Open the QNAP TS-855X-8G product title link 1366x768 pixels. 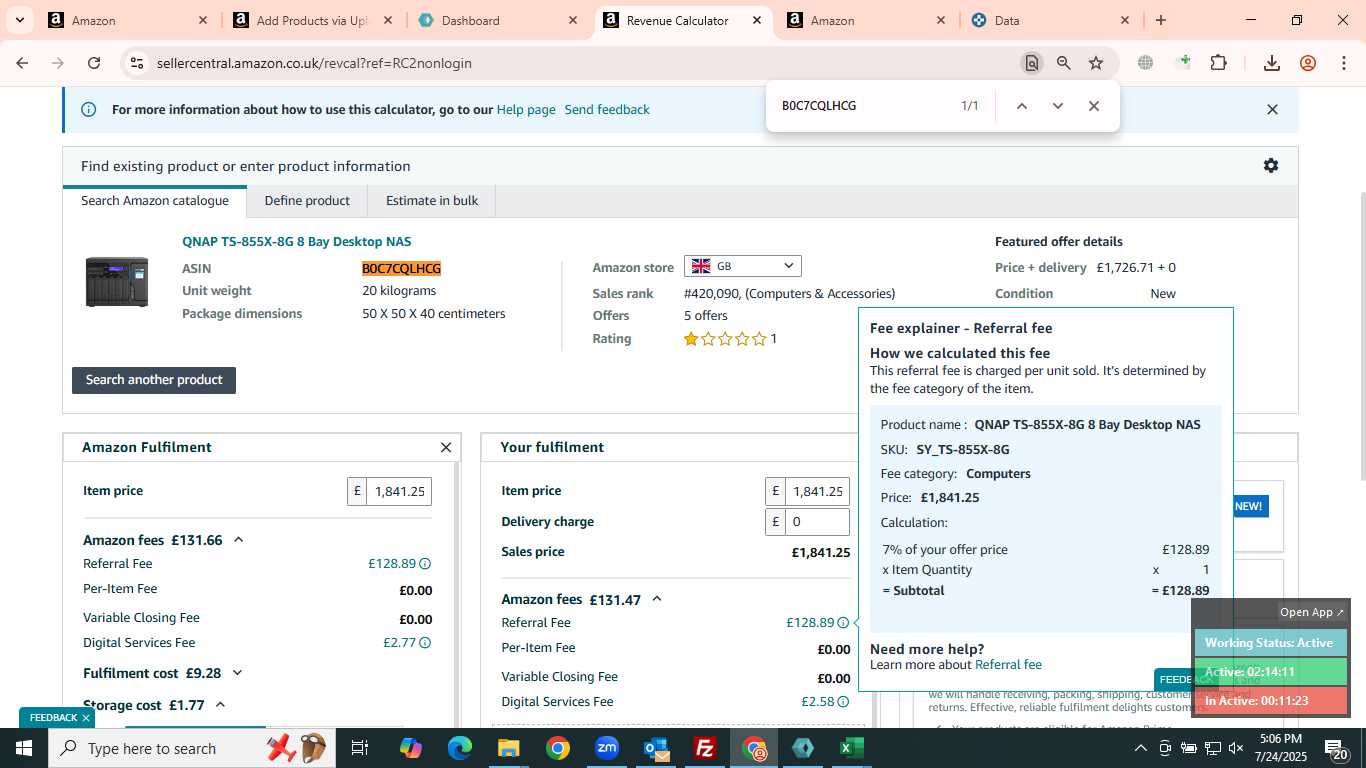click(x=296, y=242)
